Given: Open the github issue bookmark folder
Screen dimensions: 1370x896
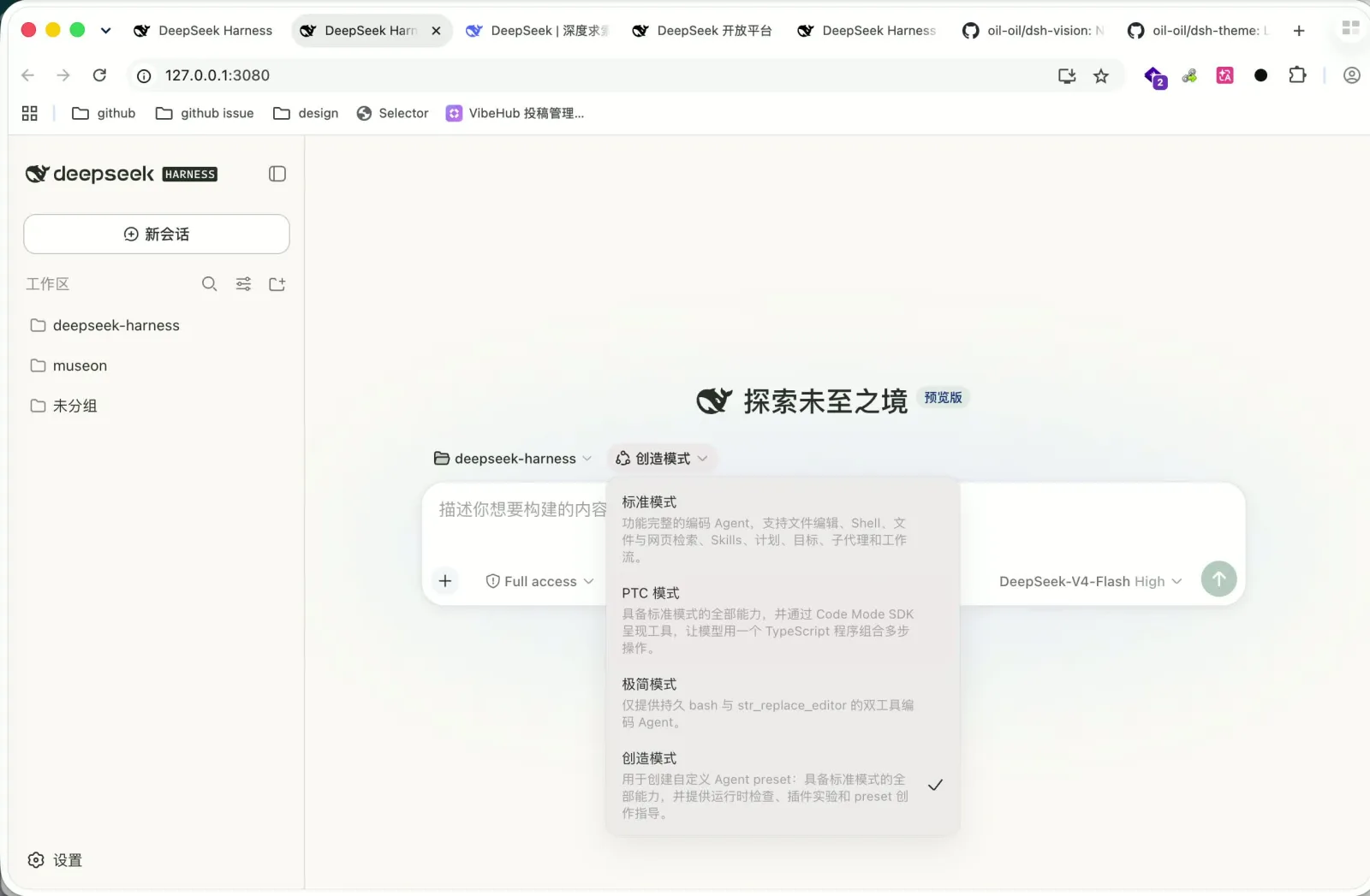Looking at the screenshot, I should coord(205,113).
